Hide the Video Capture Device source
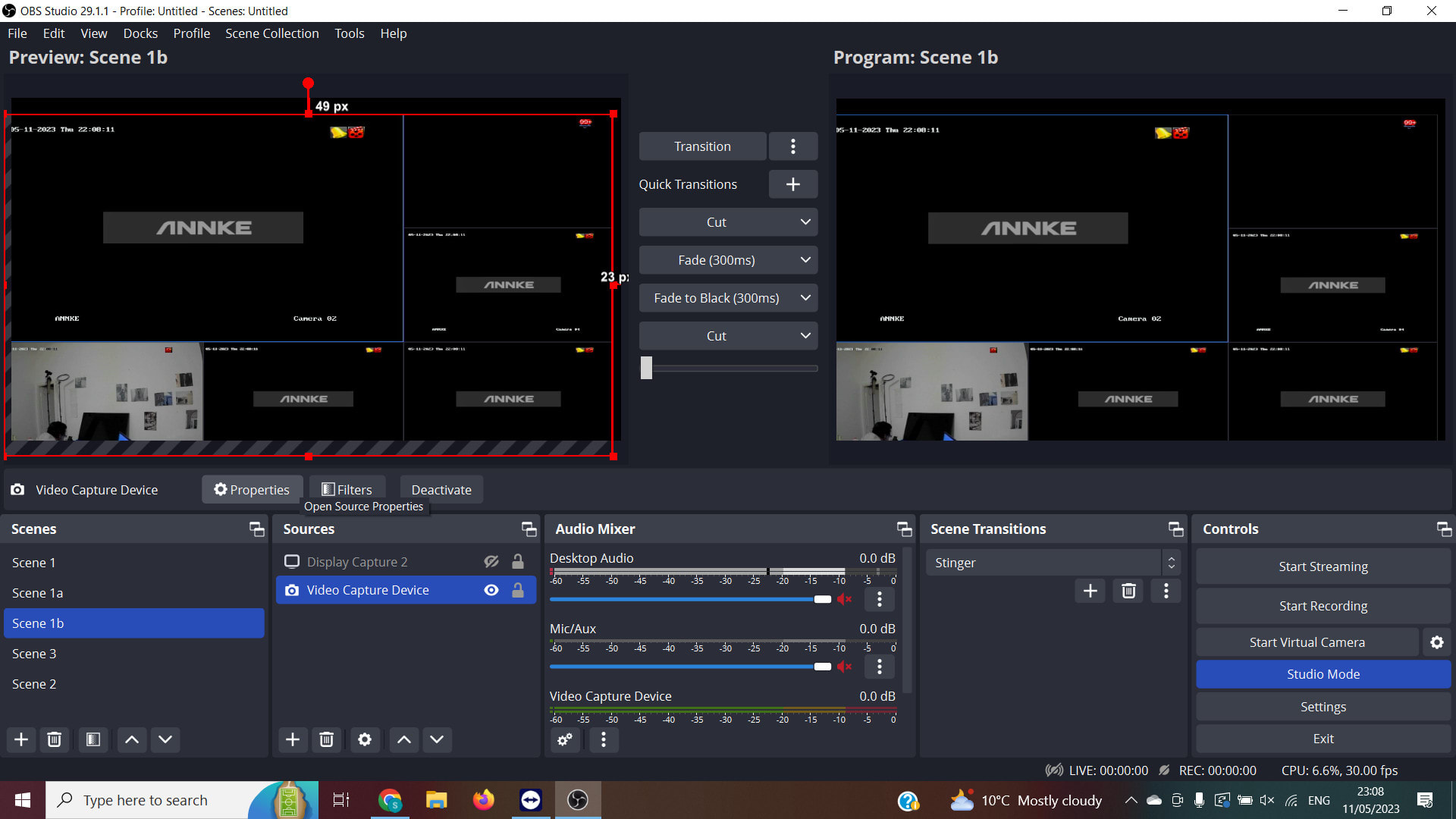The image size is (1456, 819). pyautogui.click(x=491, y=590)
